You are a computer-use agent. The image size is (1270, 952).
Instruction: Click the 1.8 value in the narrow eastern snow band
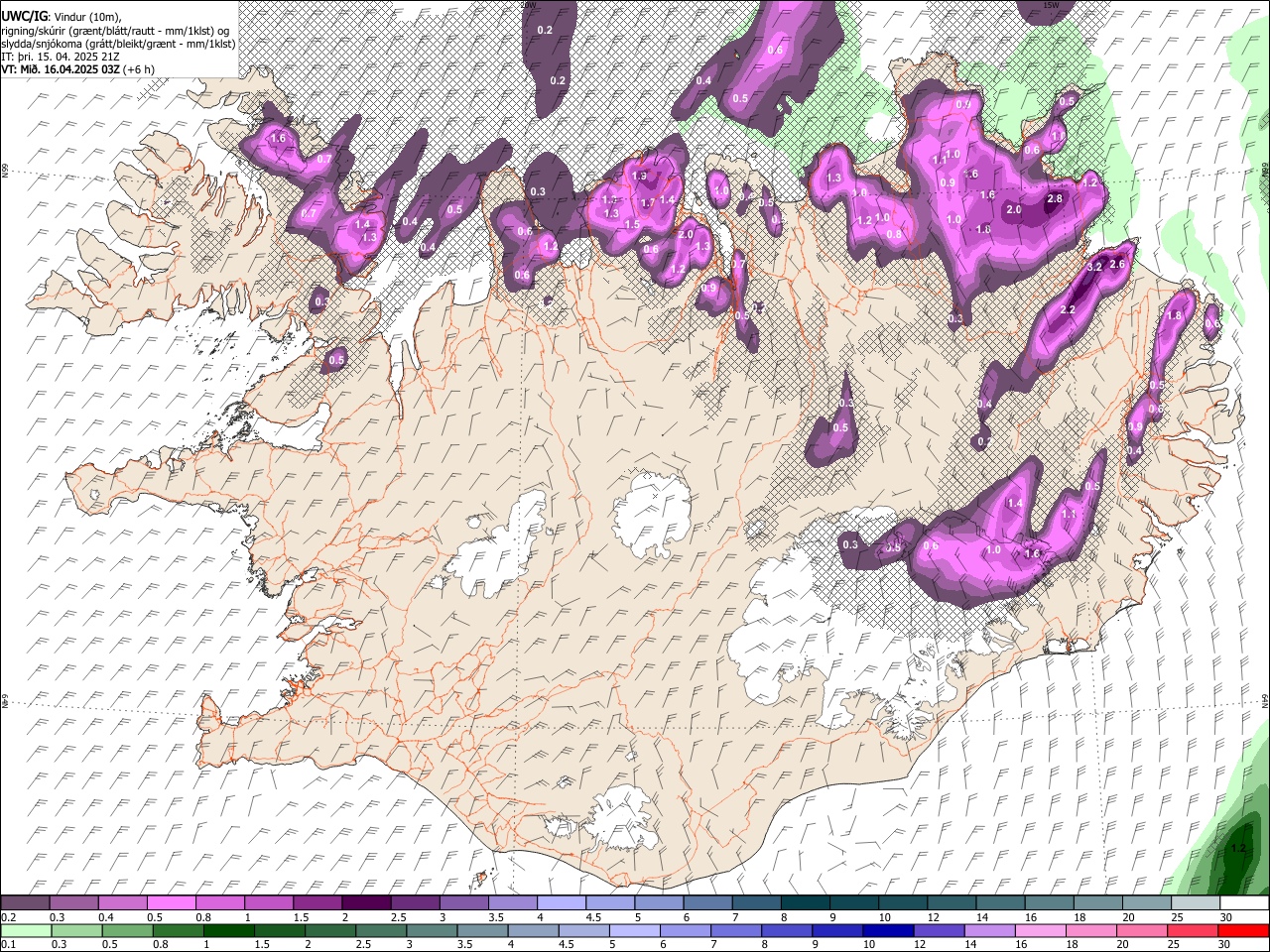1174,315
